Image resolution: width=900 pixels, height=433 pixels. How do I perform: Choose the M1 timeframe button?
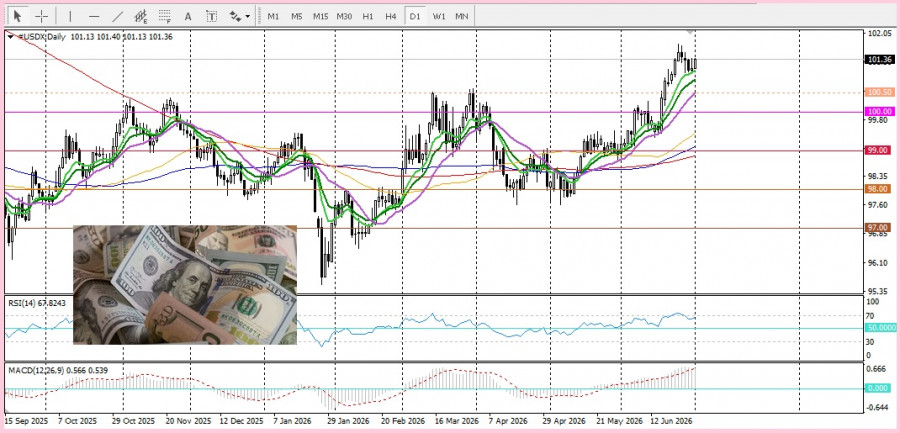point(273,16)
